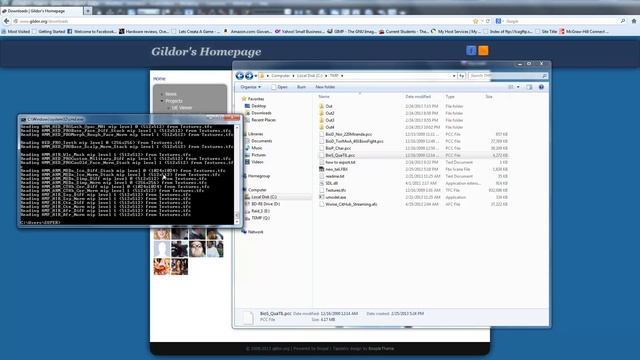Open Favorites in Explorer sidebar
This screenshot has width=640, height=360.
coord(256,99)
